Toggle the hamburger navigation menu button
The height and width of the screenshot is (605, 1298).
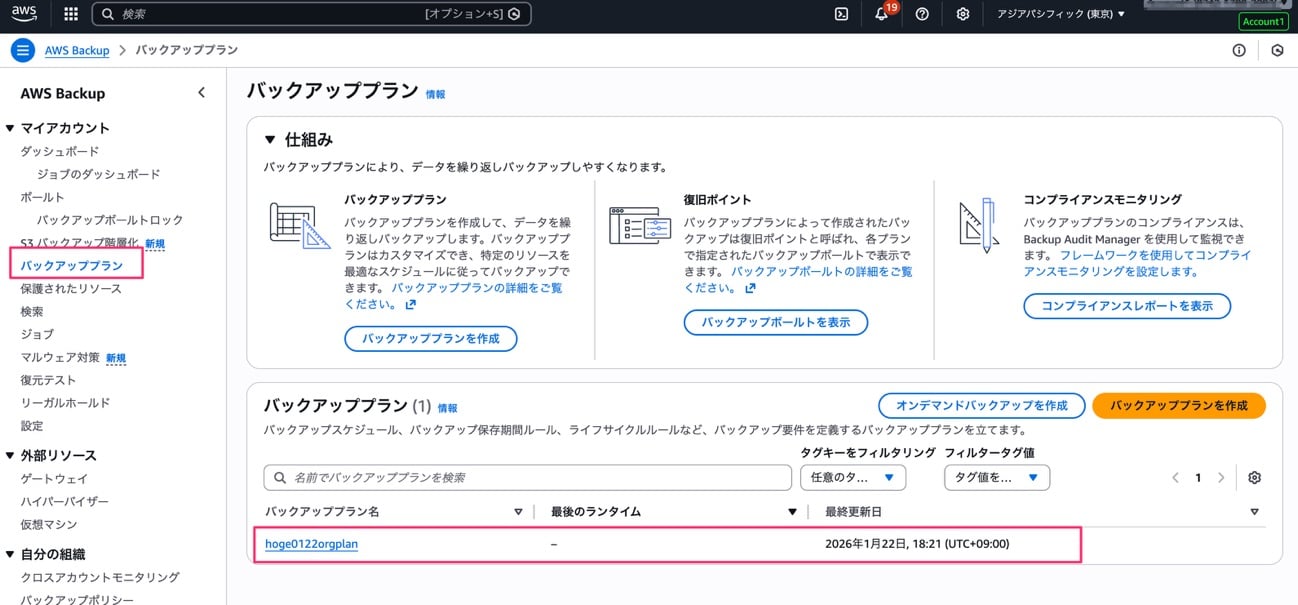(x=22, y=50)
